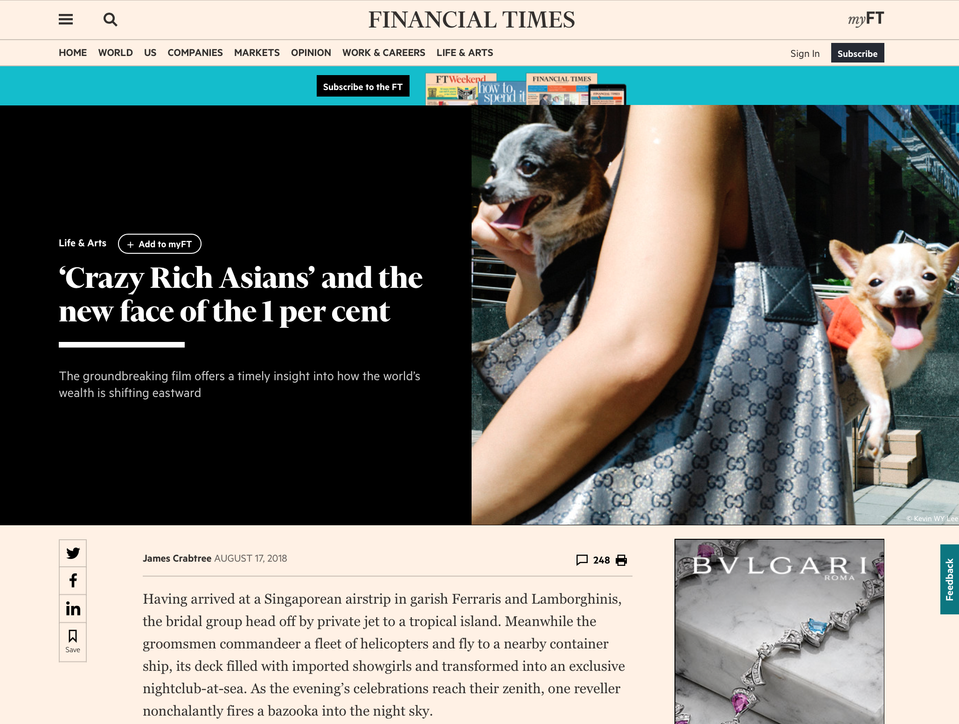
Task: Click the Bvlgari advertisement image
Action: [x=779, y=632]
